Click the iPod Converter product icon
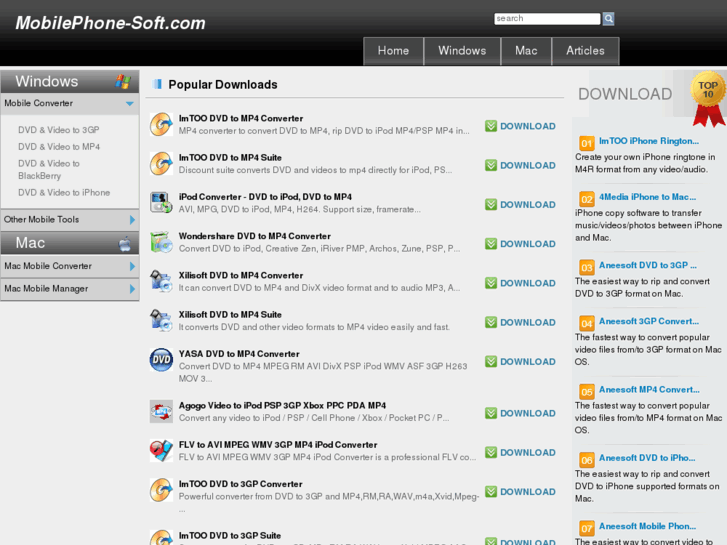The image size is (727, 545). point(161,203)
